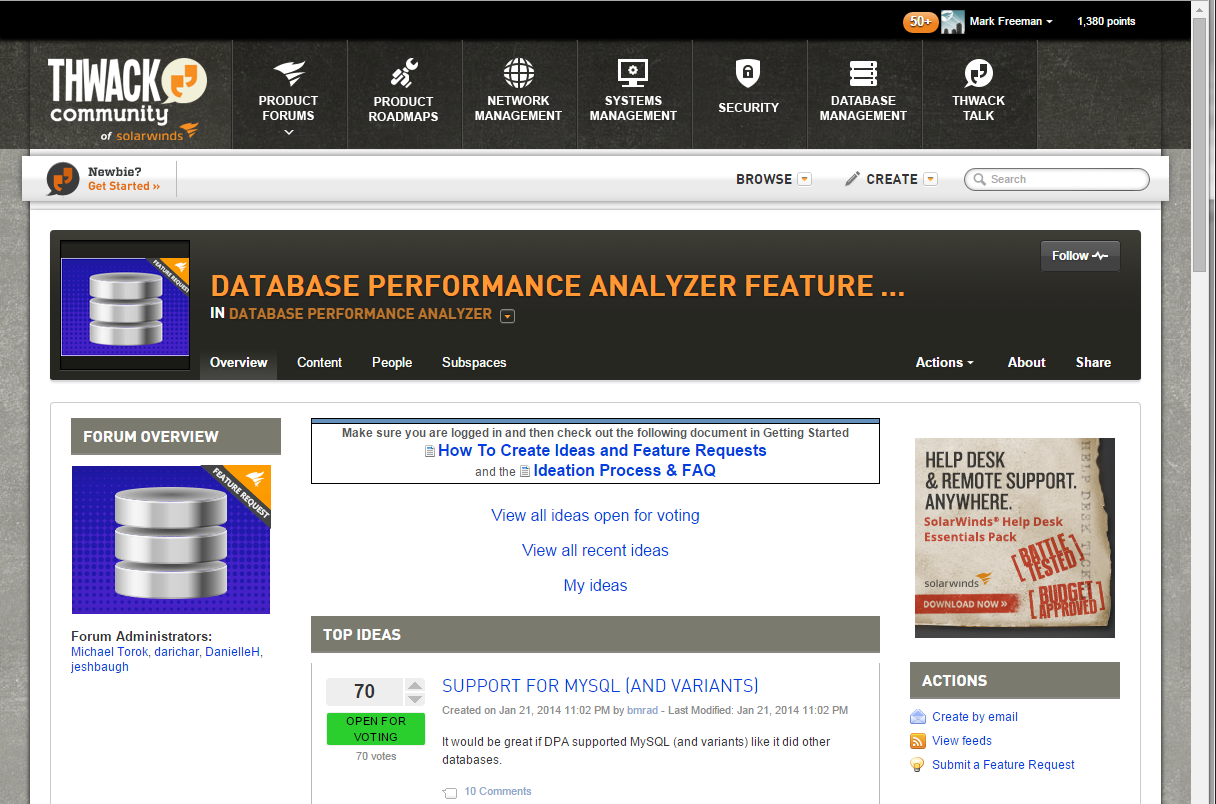Vote down the MySQL support idea
This screenshot has width=1216, height=804.
tap(415, 698)
